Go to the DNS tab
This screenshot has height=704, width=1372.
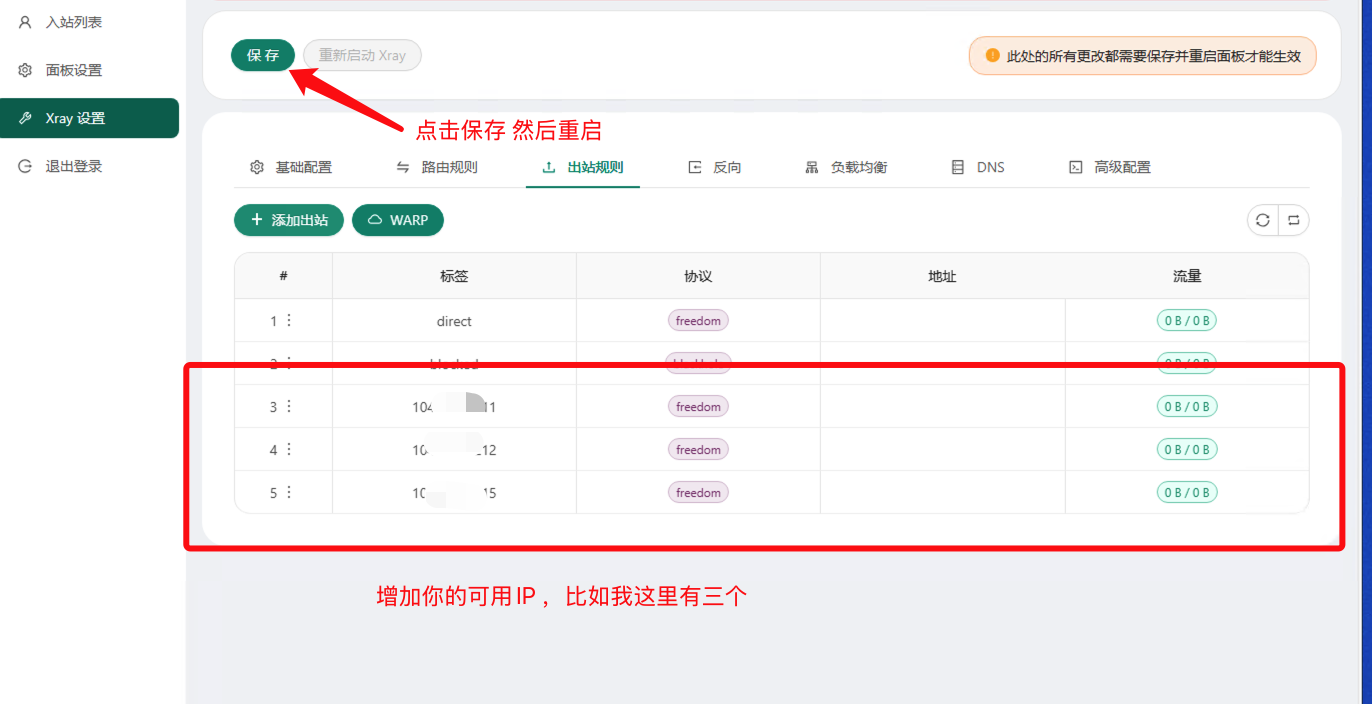pyautogui.click(x=978, y=167)
